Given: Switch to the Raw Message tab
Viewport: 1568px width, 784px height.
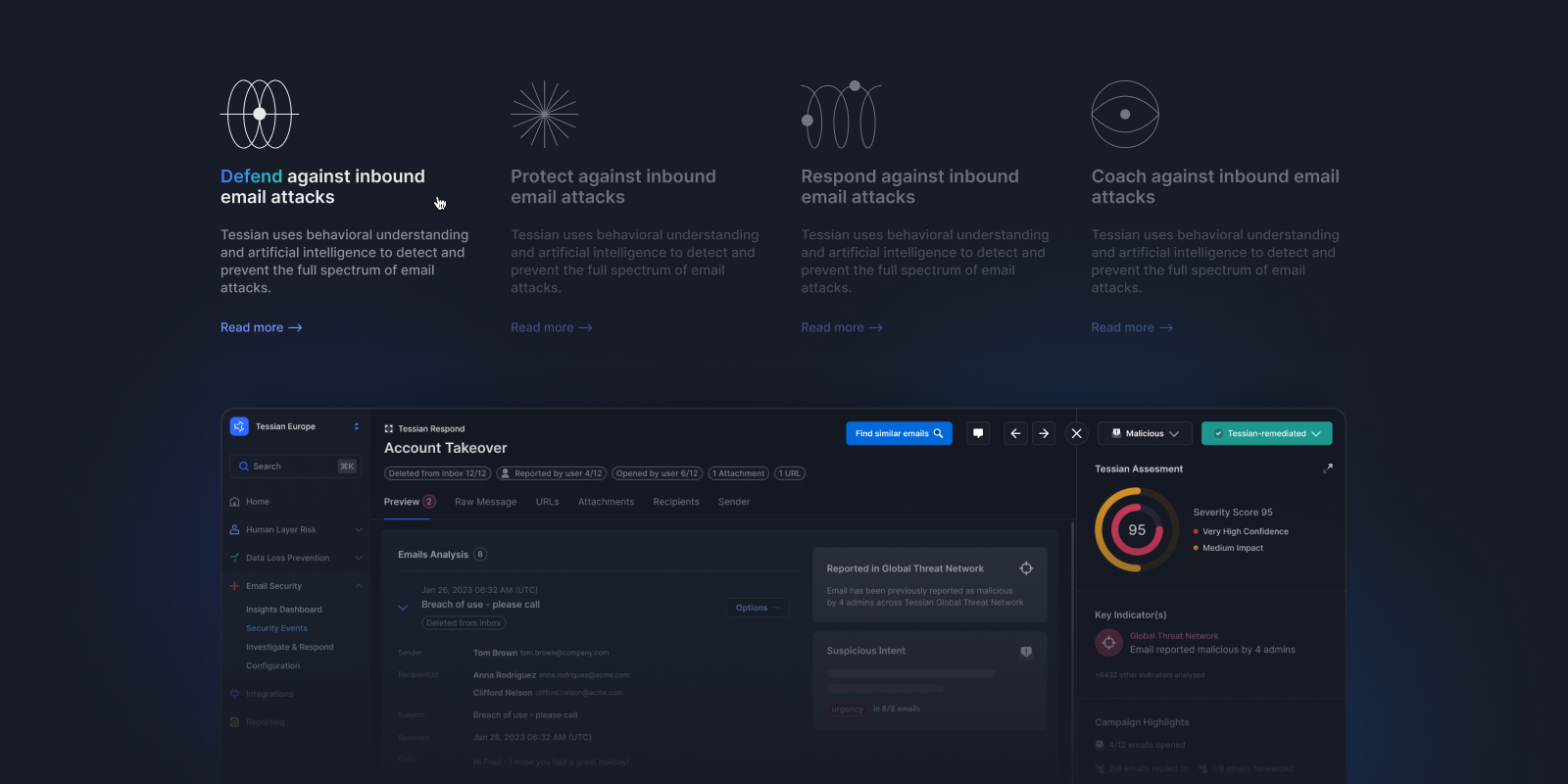Looking at the screenshot, I should [485, 502].
